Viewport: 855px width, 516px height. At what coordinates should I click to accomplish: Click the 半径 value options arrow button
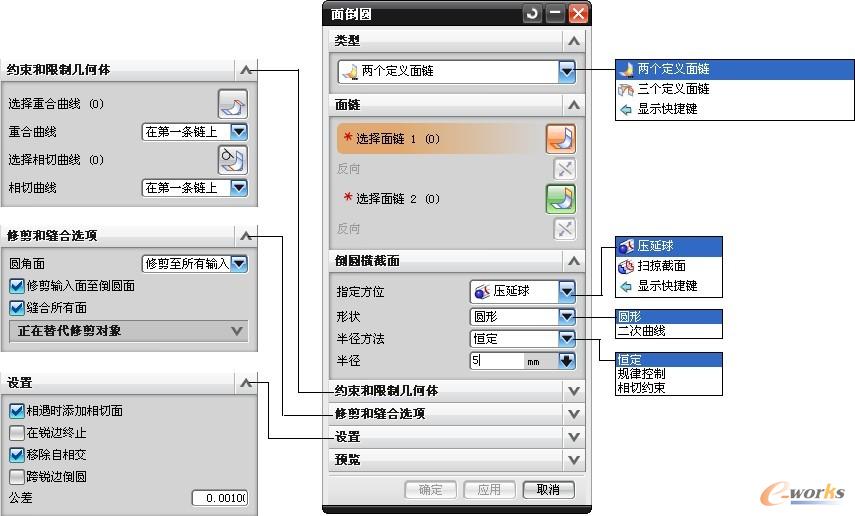pos(567,362)
